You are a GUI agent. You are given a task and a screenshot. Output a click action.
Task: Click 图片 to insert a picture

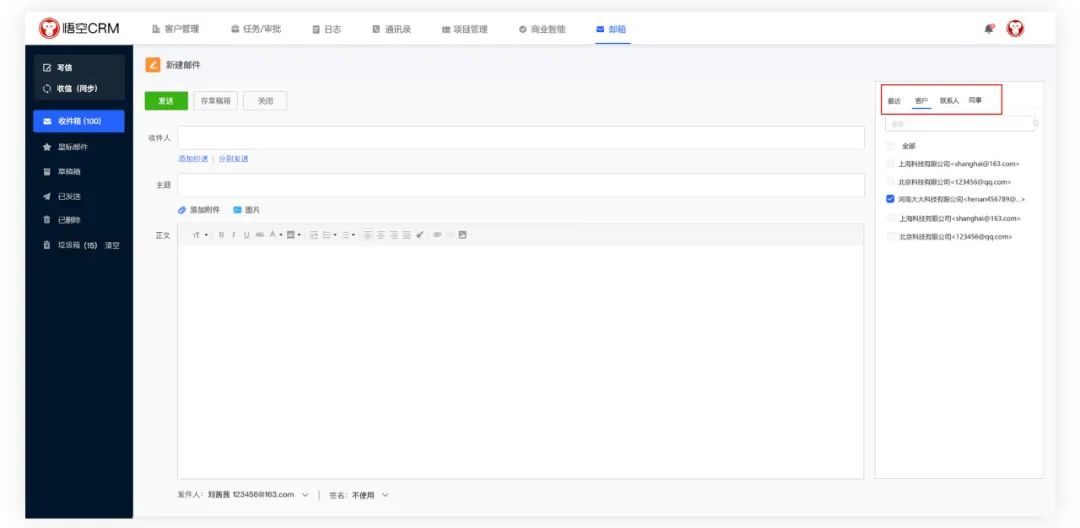[x=247, y=210]
